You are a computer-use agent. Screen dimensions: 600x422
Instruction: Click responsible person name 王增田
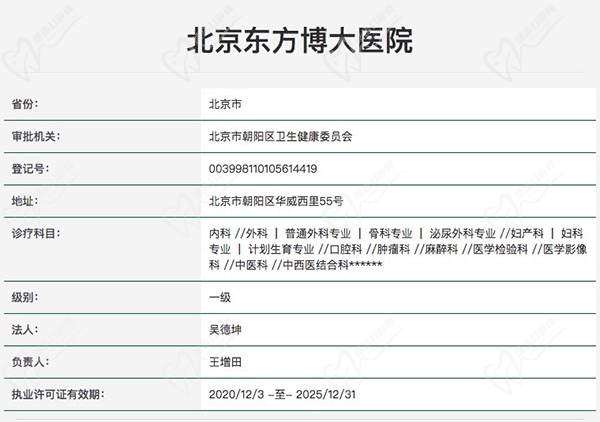coord(225,362)
